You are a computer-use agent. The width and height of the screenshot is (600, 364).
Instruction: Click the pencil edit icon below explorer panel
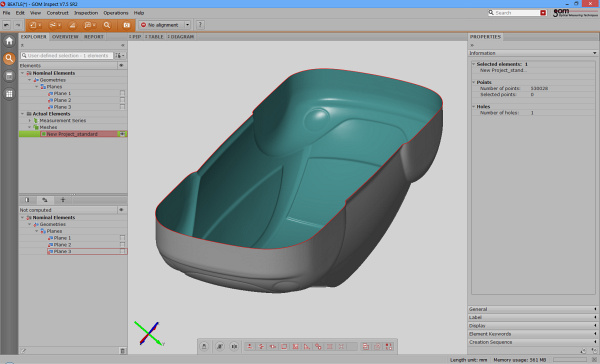click(24, 351)
